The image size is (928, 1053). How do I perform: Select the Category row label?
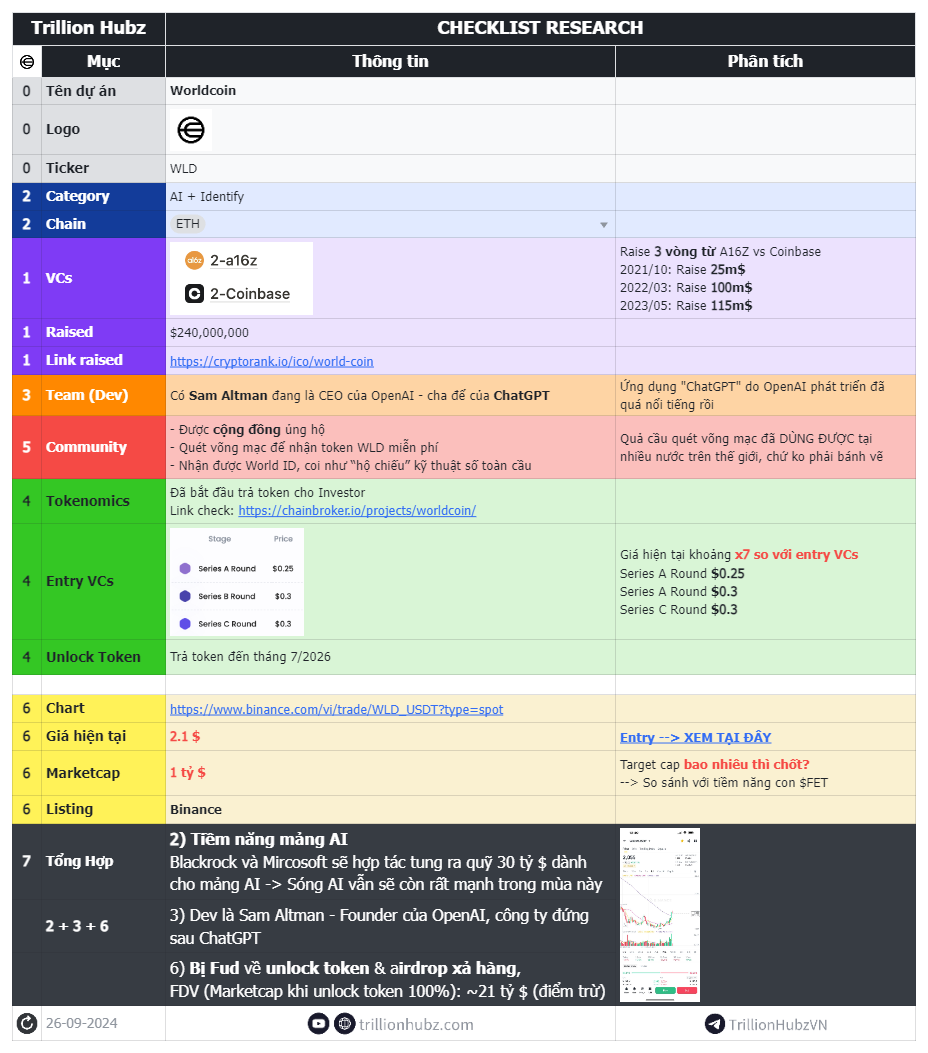tap(103, 197)
